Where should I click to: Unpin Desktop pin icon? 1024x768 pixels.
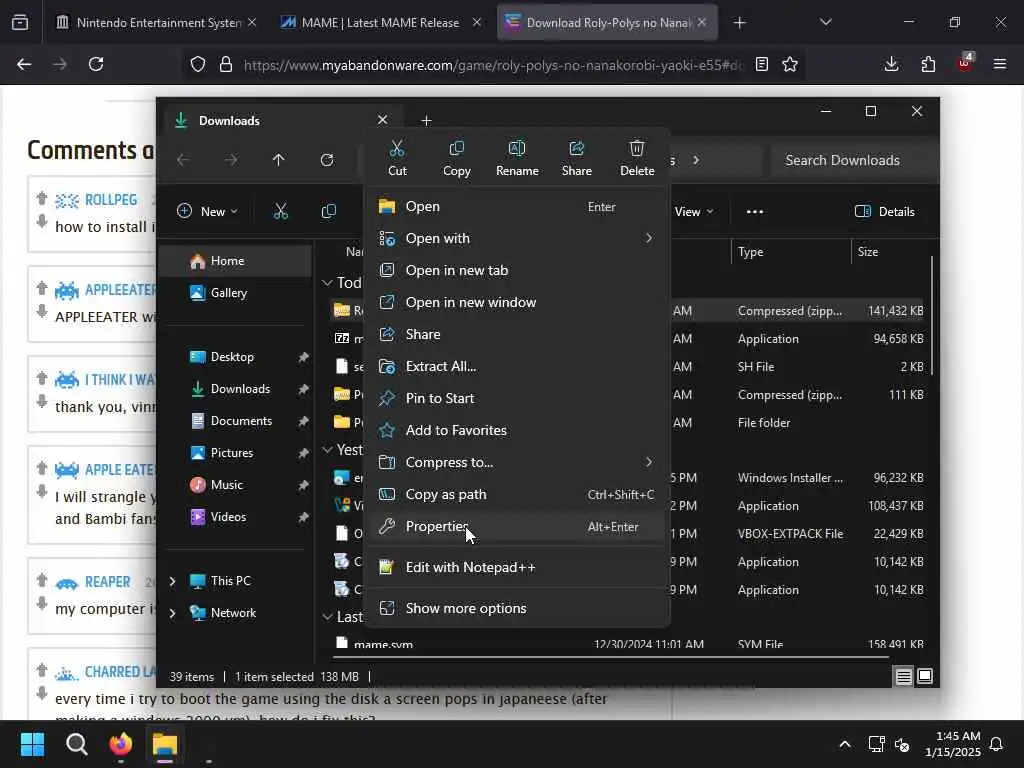pyautogui.click(x=303, y=357)
